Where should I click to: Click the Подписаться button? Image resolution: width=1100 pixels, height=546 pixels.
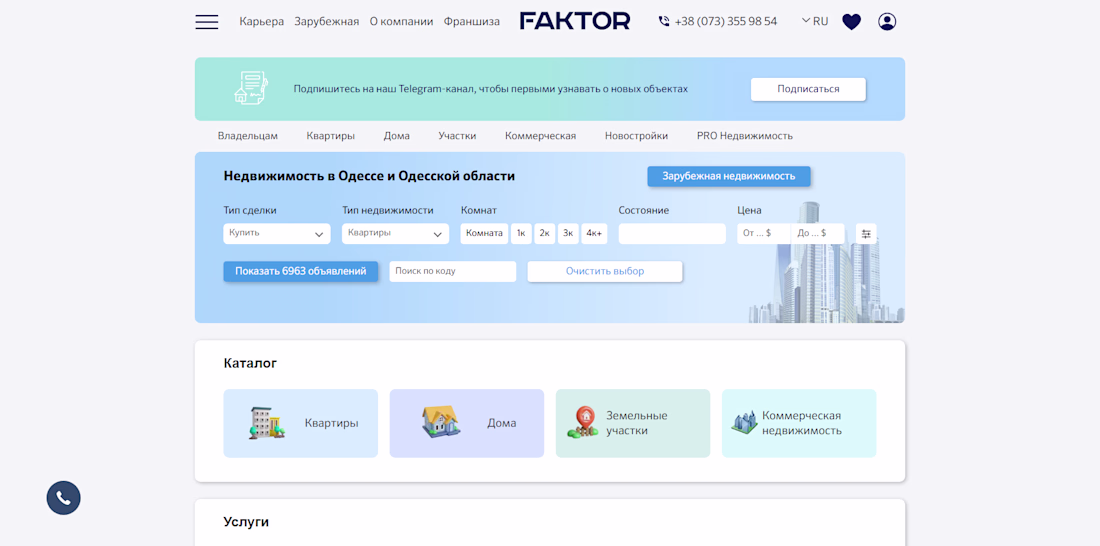[808, 89]
